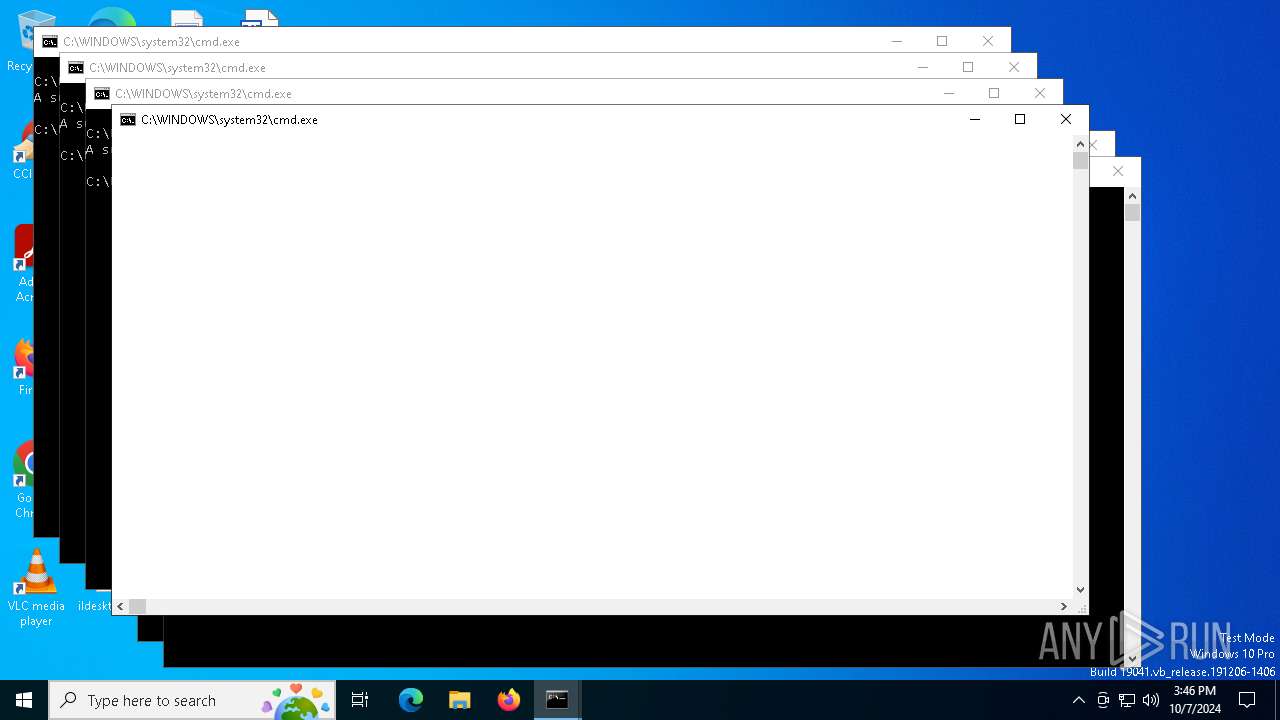Screen dimensions: 1280x720
Task: Launch Microsoft Edge from taskbar
Action: tap(411, 700)
